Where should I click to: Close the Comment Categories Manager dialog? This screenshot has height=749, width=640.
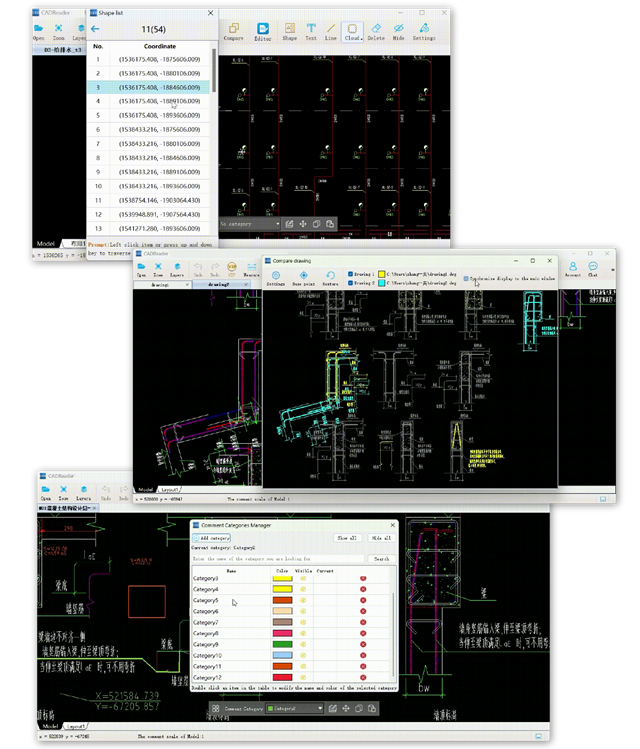coord(393,525)
